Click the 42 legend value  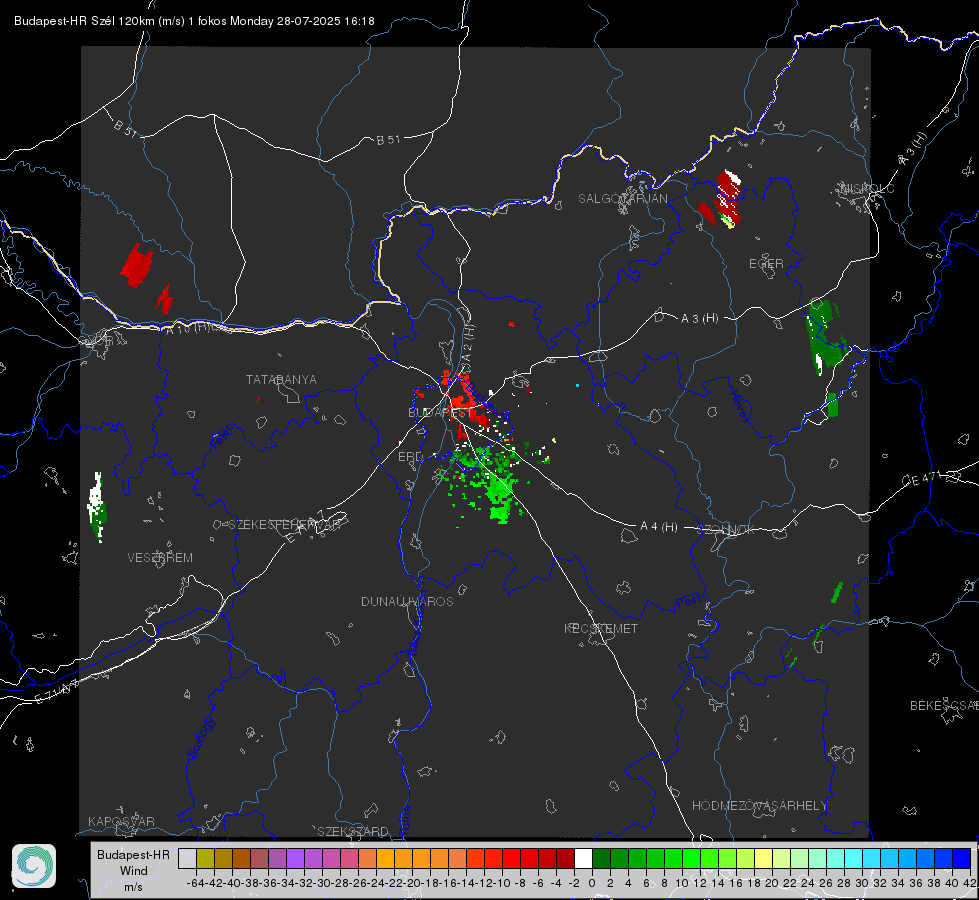(969, 883)
